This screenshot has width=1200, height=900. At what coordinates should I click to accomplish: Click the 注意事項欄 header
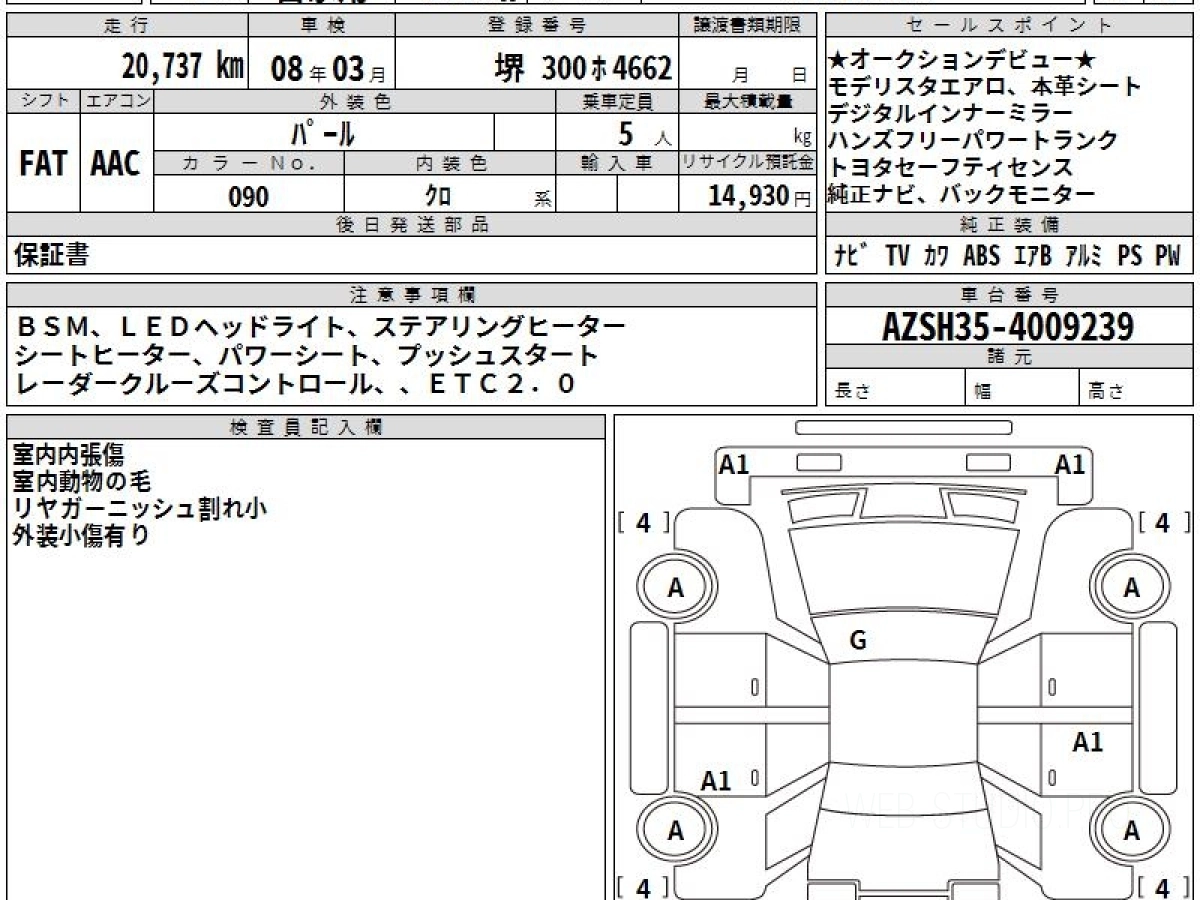[x=413, y=295]
